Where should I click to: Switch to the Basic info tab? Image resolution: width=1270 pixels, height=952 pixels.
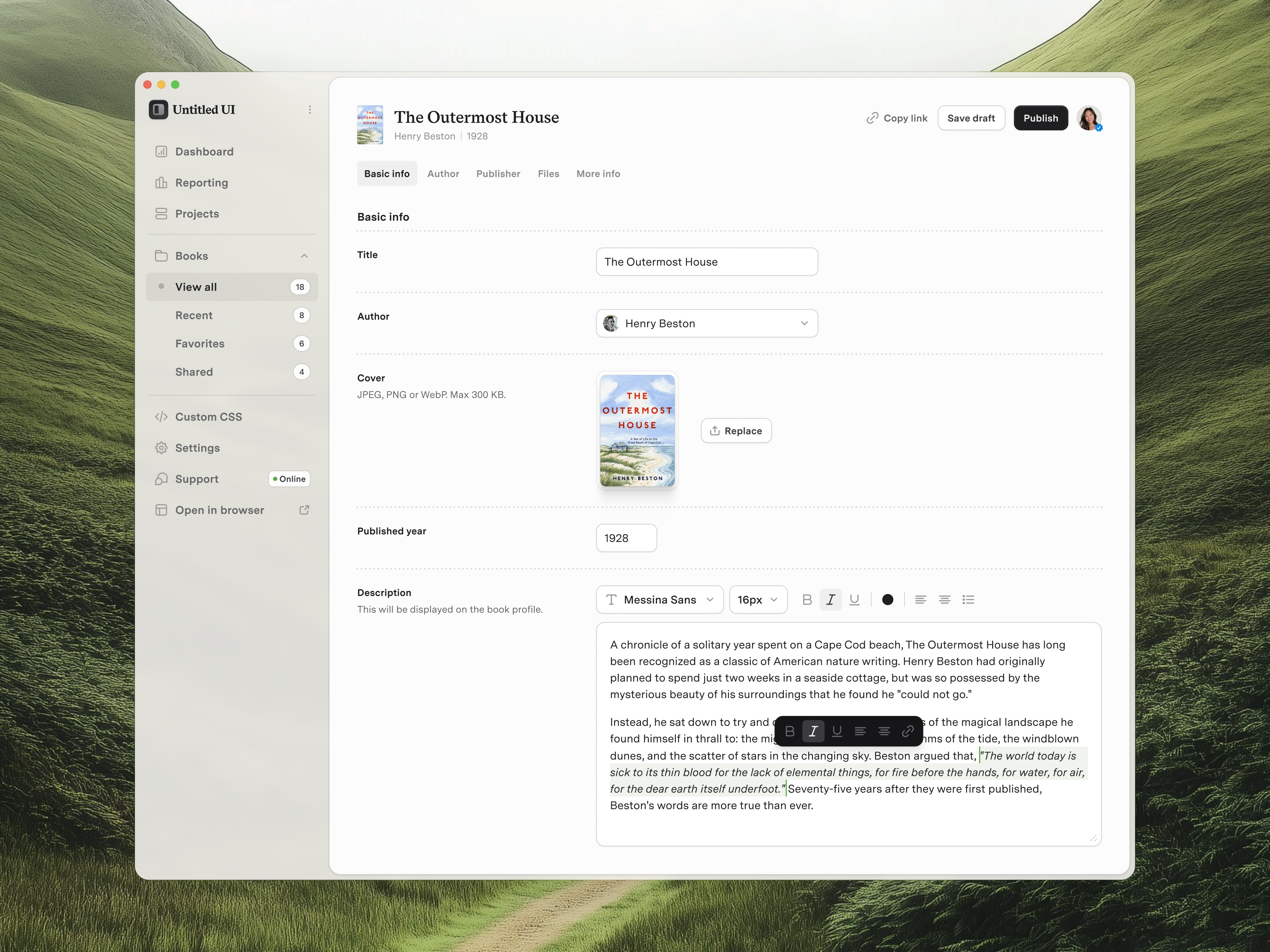(387, 174)
